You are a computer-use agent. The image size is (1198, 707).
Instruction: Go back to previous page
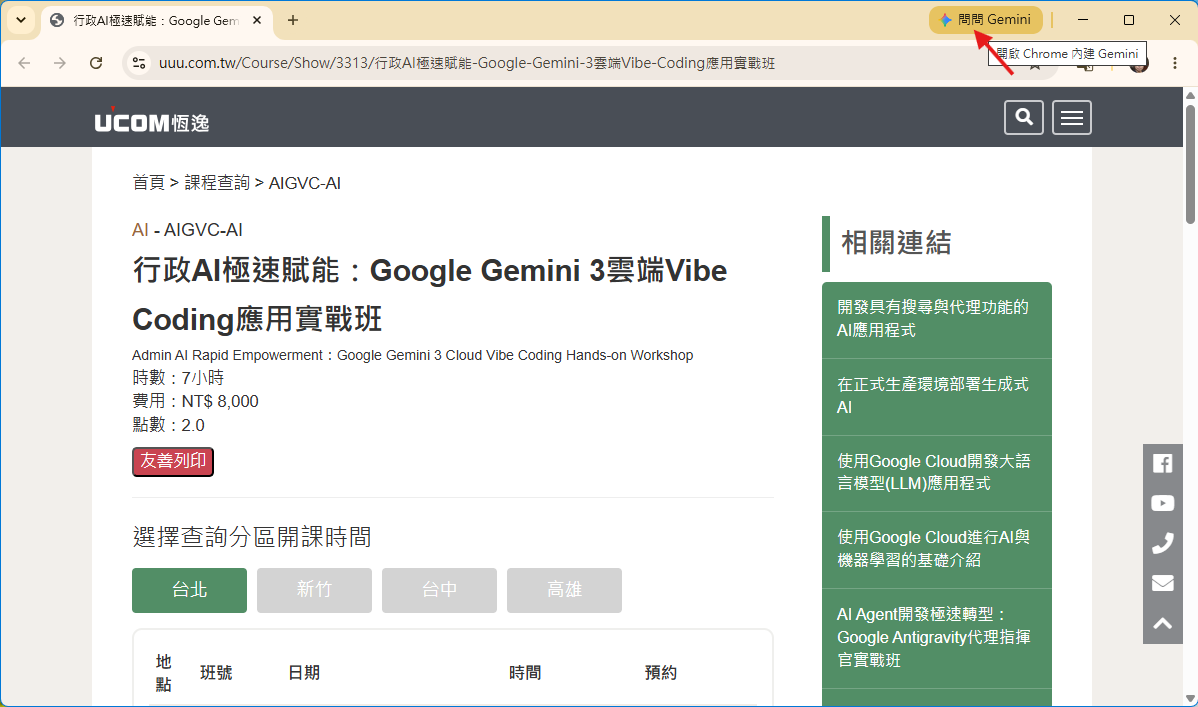[24, 63]
